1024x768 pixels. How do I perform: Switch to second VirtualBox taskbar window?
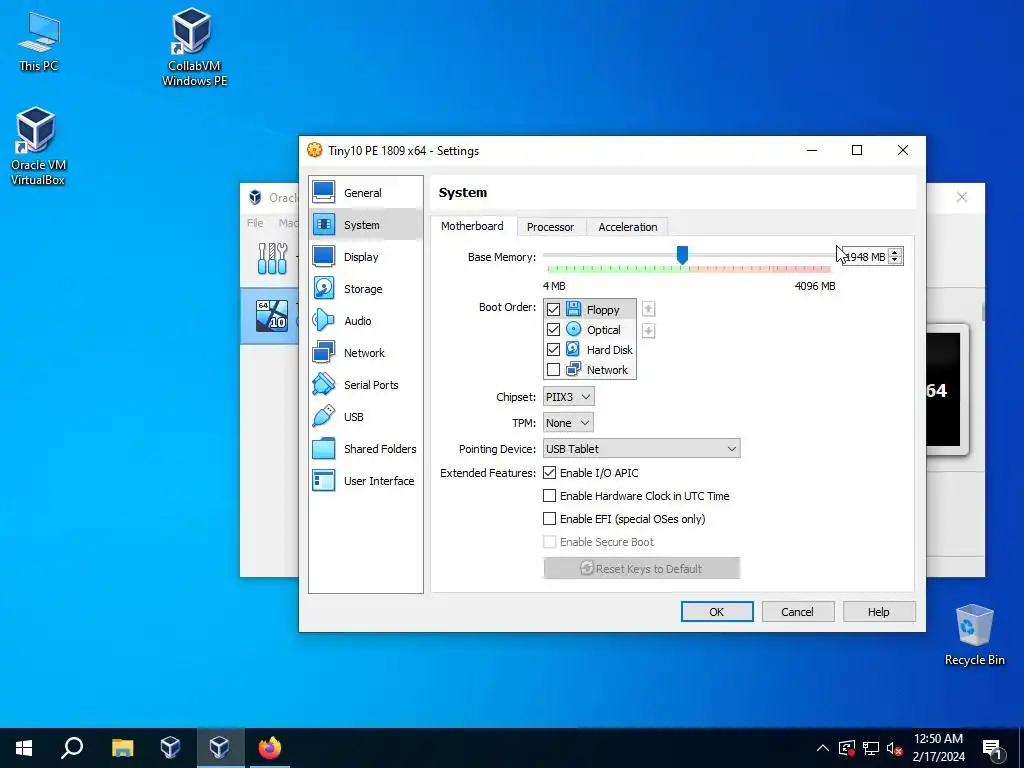219,747
